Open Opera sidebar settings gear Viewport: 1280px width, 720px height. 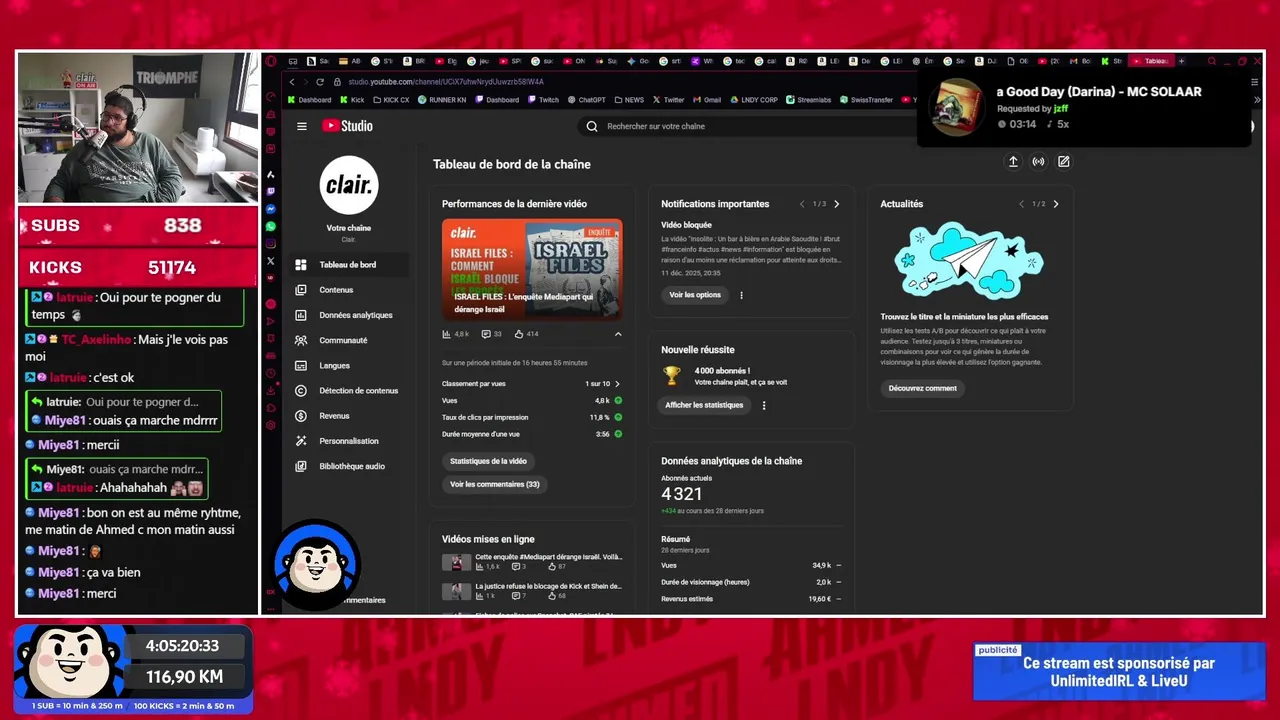[x=271, y=426]
